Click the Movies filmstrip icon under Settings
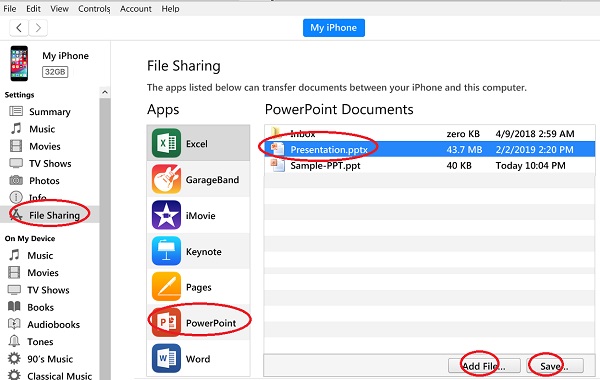The width and height of the screenshot is (600, 380). [16, 146]
